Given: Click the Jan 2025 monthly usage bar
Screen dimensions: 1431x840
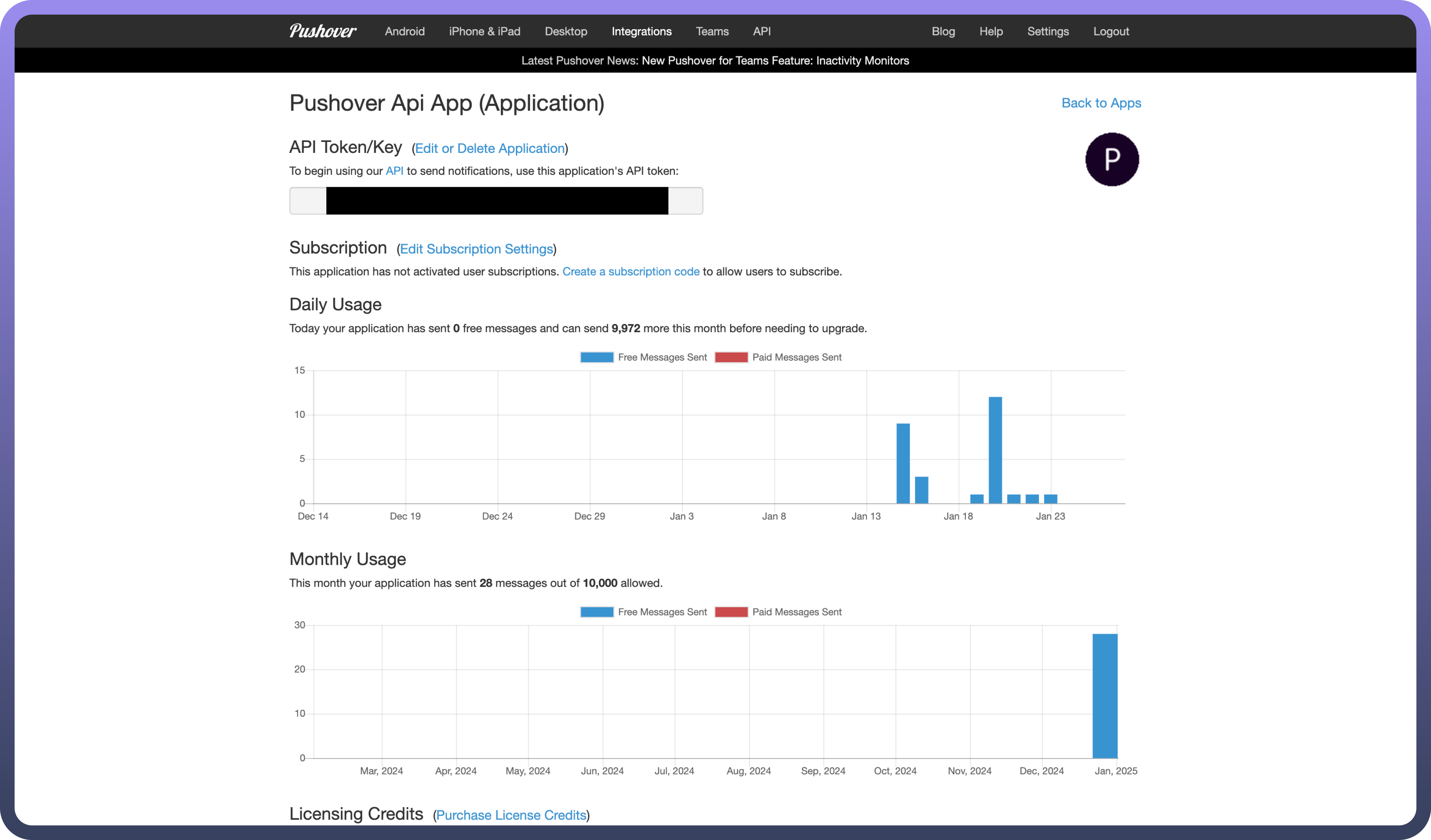Looking at the screenshot, I should [x=1105, y=695].
